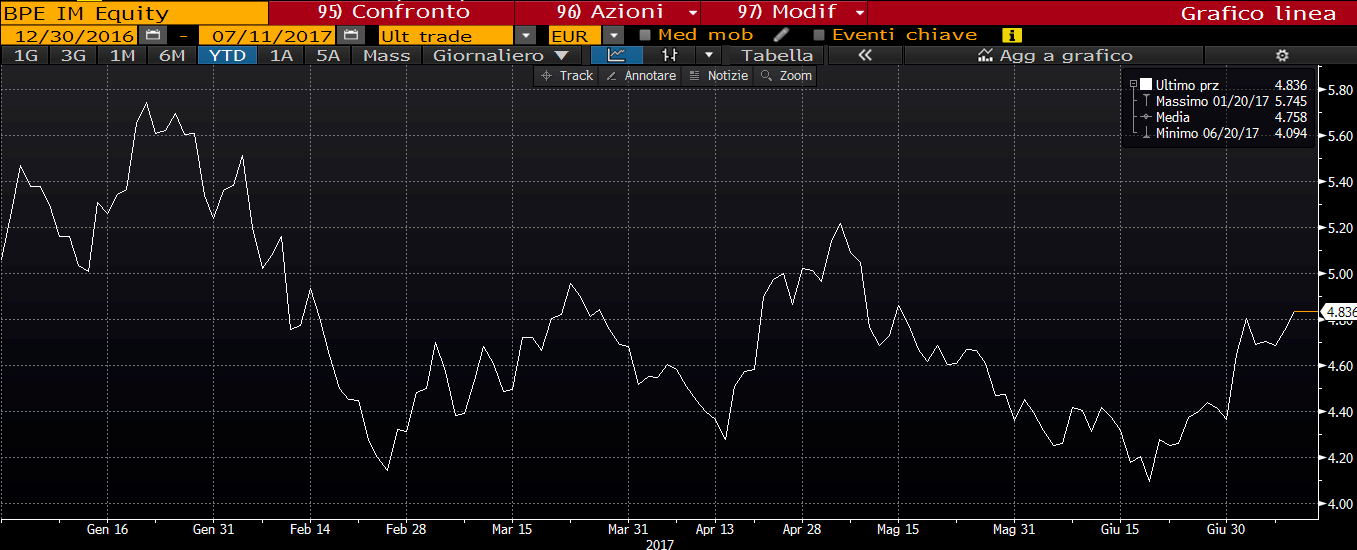Collapse the Ultimo prz legend tree
The width and height of the screenshot is (1357, 550).
(1133, 85)
